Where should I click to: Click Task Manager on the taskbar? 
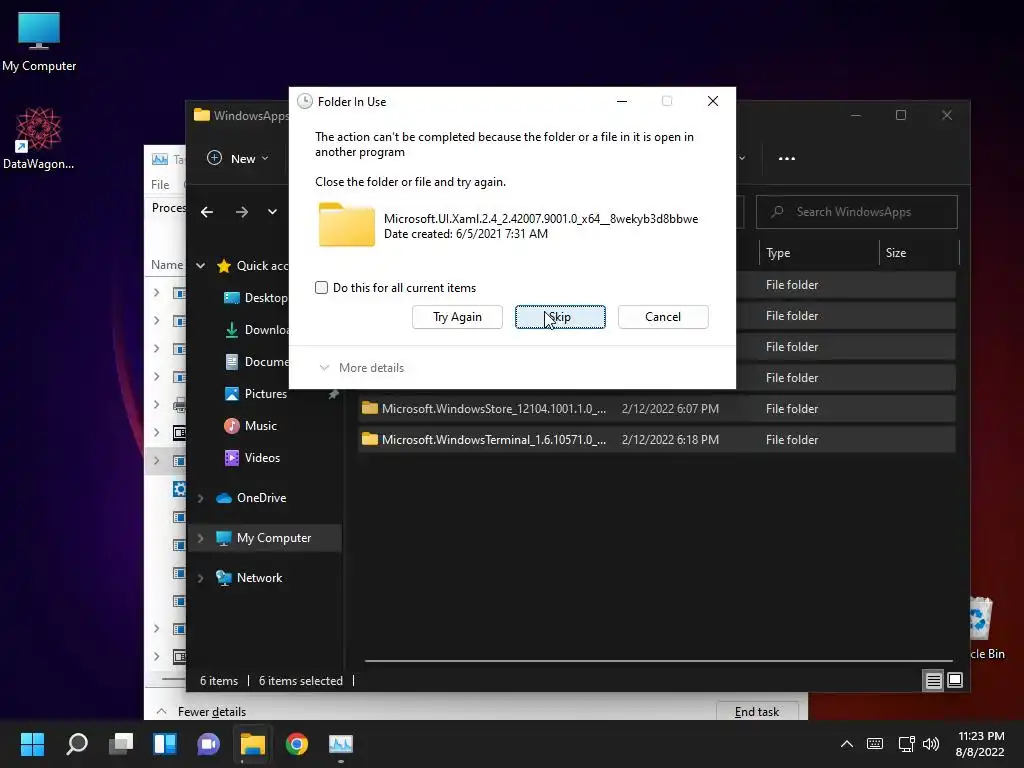(x=340, y=744)
